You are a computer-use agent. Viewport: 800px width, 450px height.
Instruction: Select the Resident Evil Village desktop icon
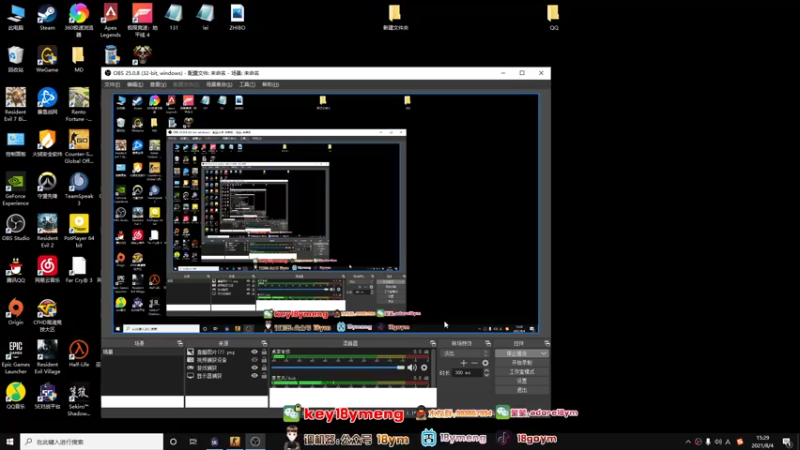coord(47,357)
